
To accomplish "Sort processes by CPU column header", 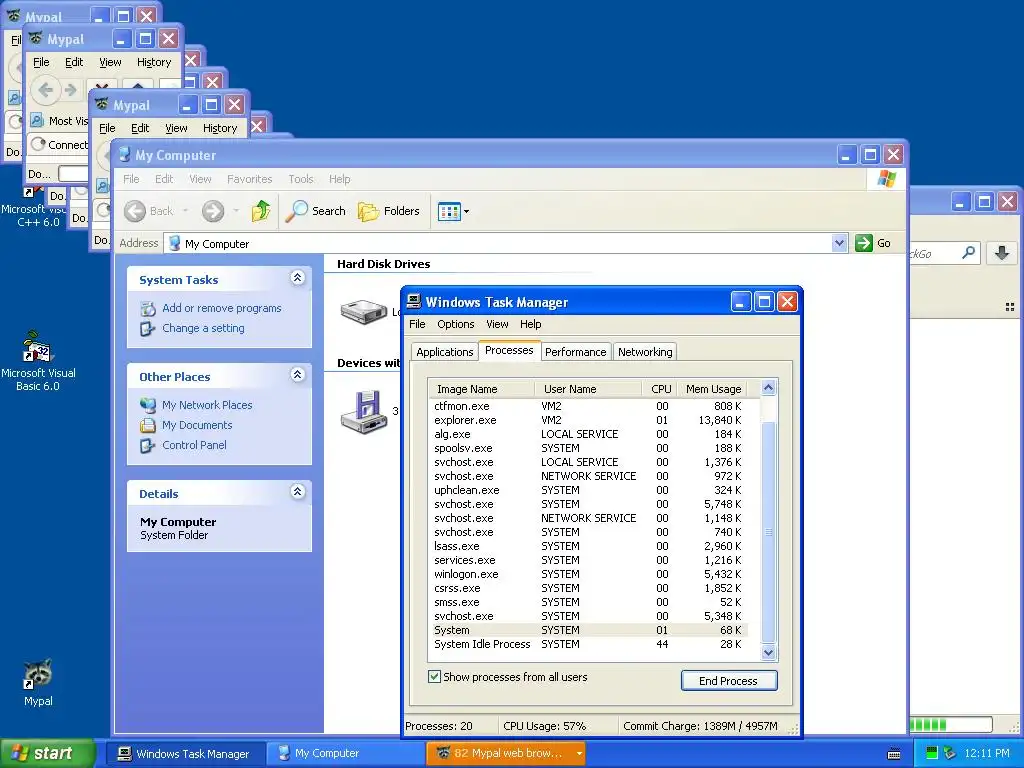I will click(660, 389).
